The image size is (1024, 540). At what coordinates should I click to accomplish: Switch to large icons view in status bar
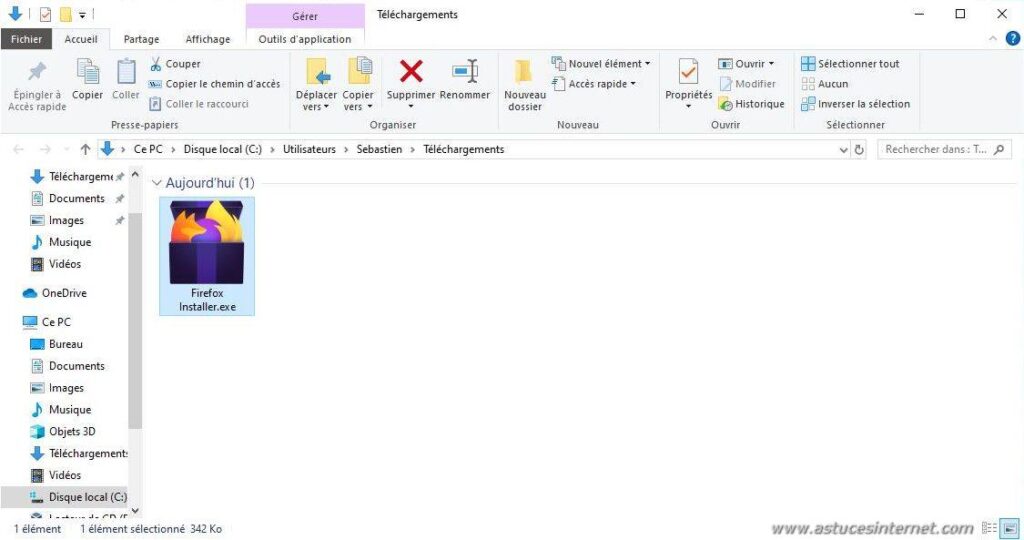[x=1010, y=528]
